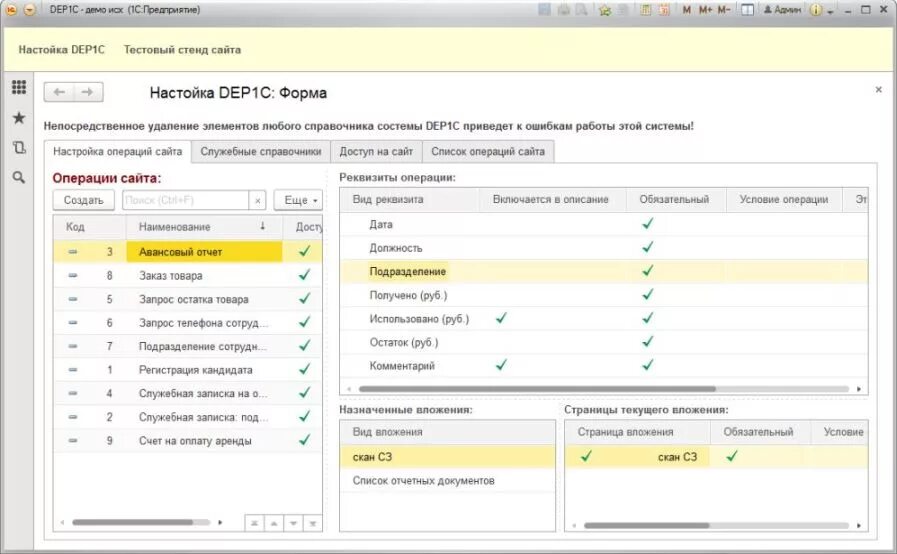Screen dimensions: 897x554
Task: Toggle Включается в описание for Комментарий
Action: click(x=501, y=365)
